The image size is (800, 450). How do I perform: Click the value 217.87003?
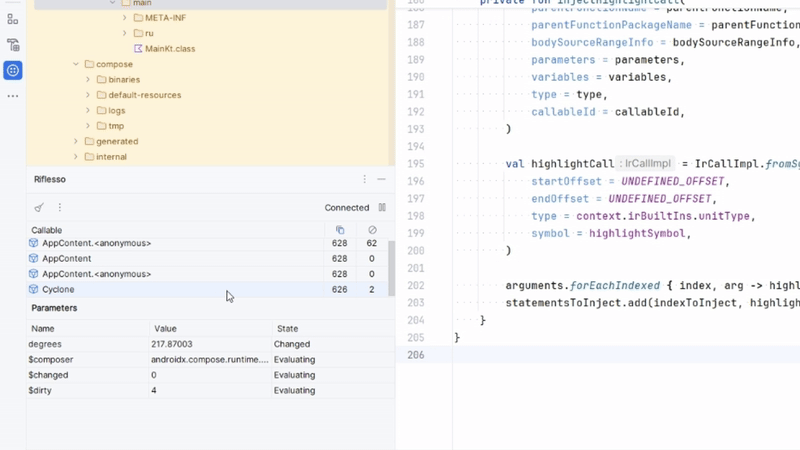tap(171, 344)
